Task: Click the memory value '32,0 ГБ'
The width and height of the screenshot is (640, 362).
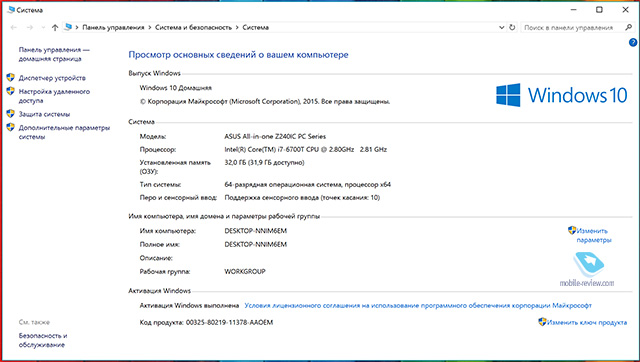Action: (235, 162)
